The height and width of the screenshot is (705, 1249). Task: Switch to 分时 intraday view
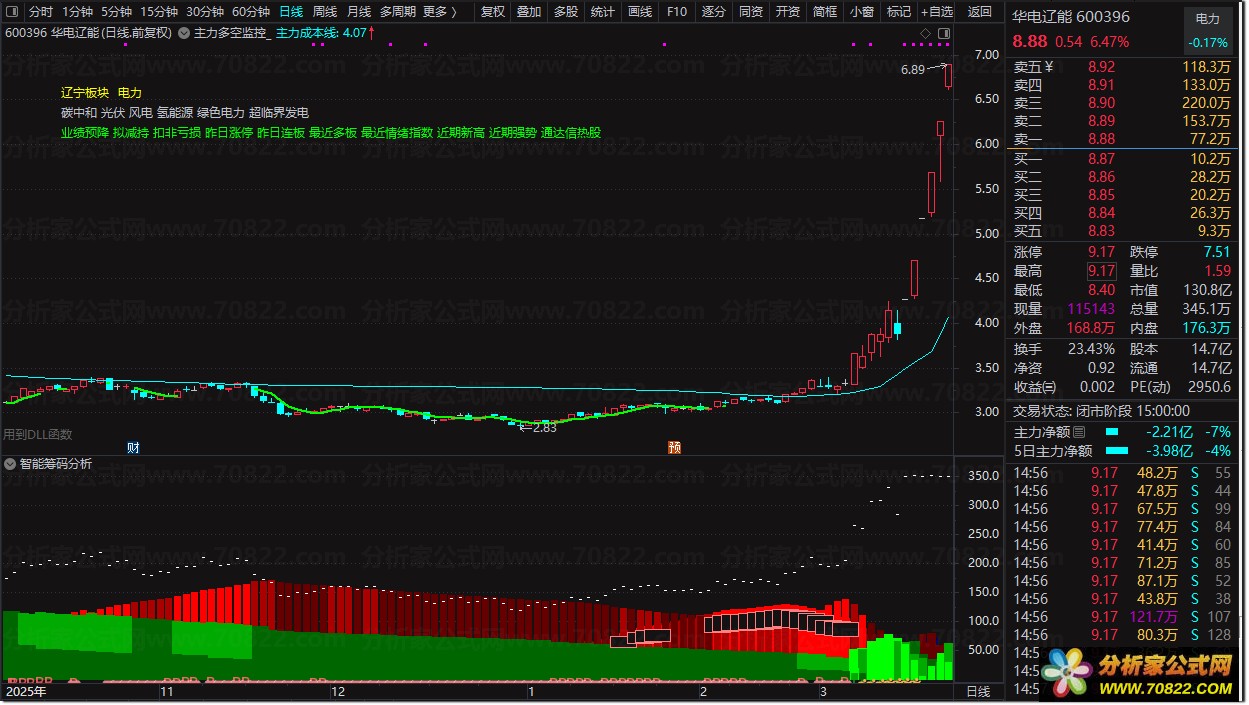point(40,12)
